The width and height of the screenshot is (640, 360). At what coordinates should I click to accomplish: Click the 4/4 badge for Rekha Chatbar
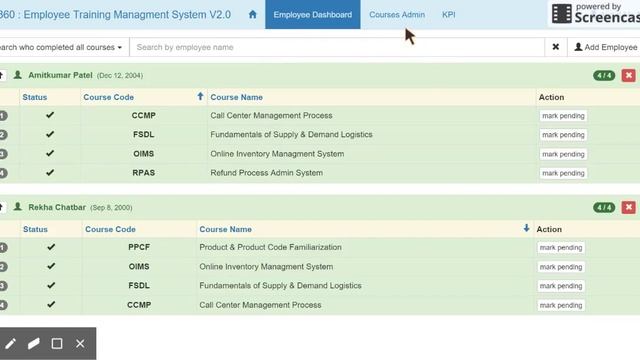[604, 207]
